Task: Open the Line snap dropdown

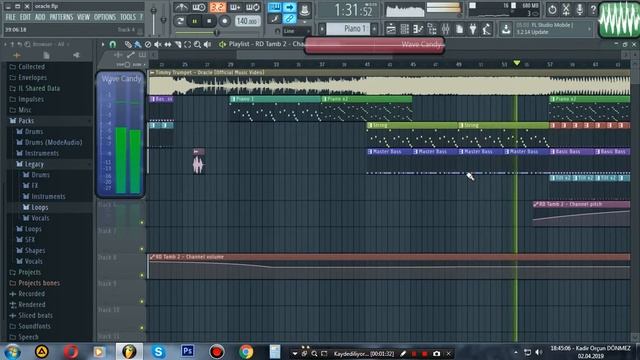Action: (296, 31)
